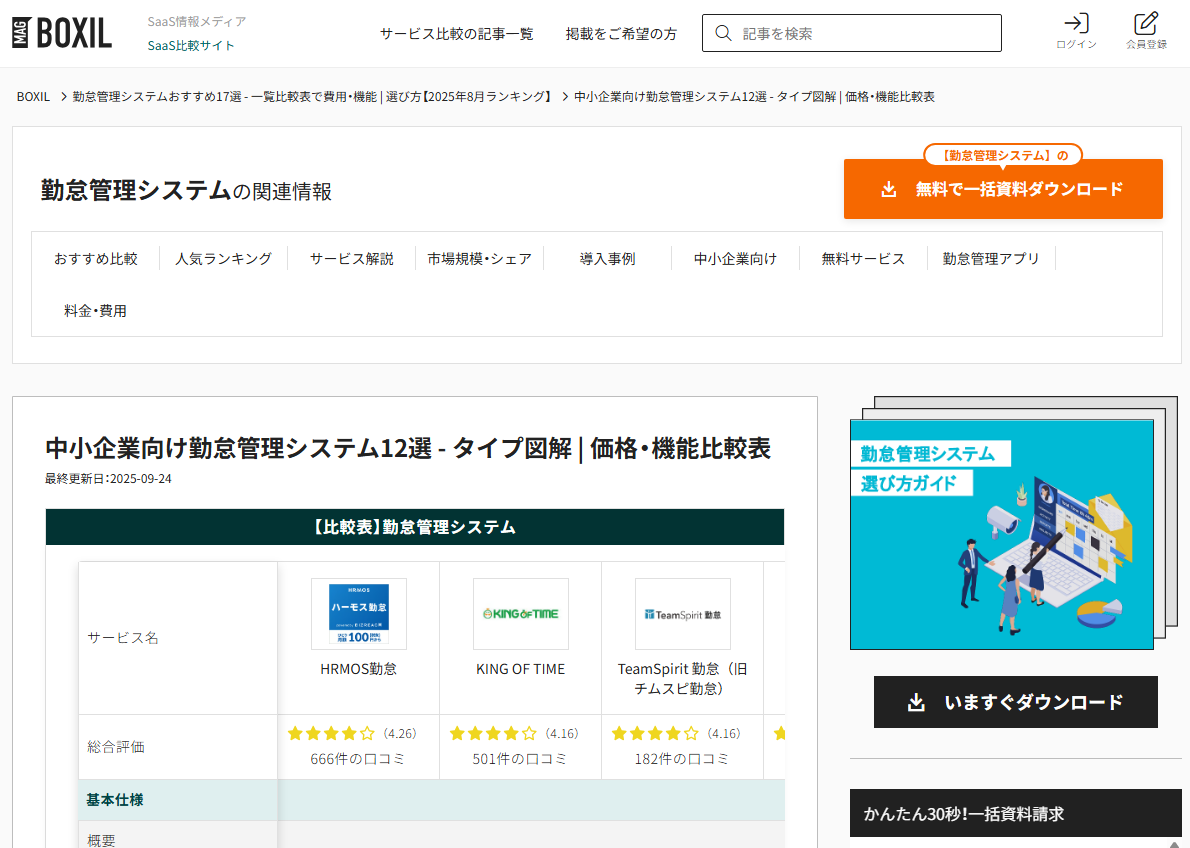Open the KING OF TIME logo
This screenshot has height=848, width=1190.
tap(520, 614)
